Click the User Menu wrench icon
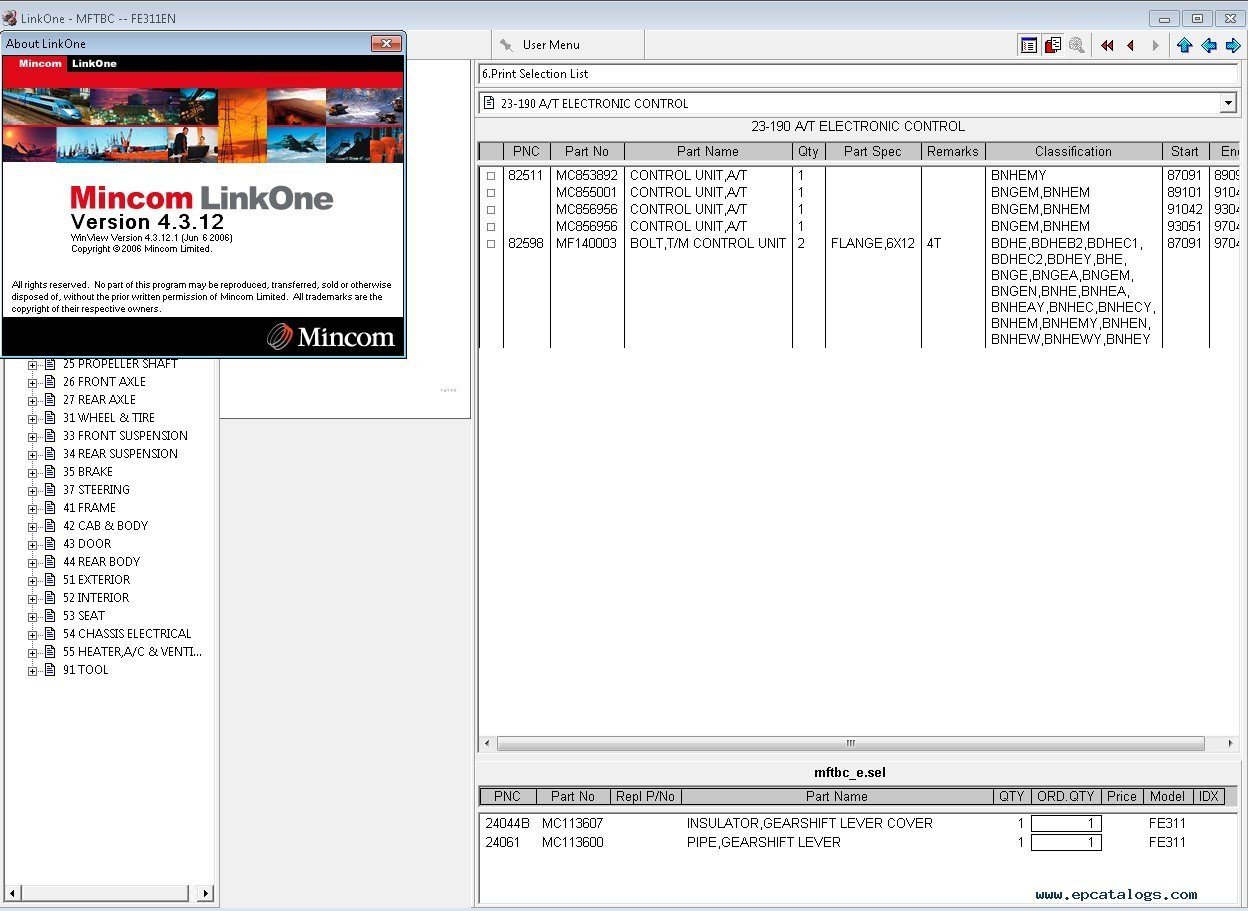 (506, 45)
